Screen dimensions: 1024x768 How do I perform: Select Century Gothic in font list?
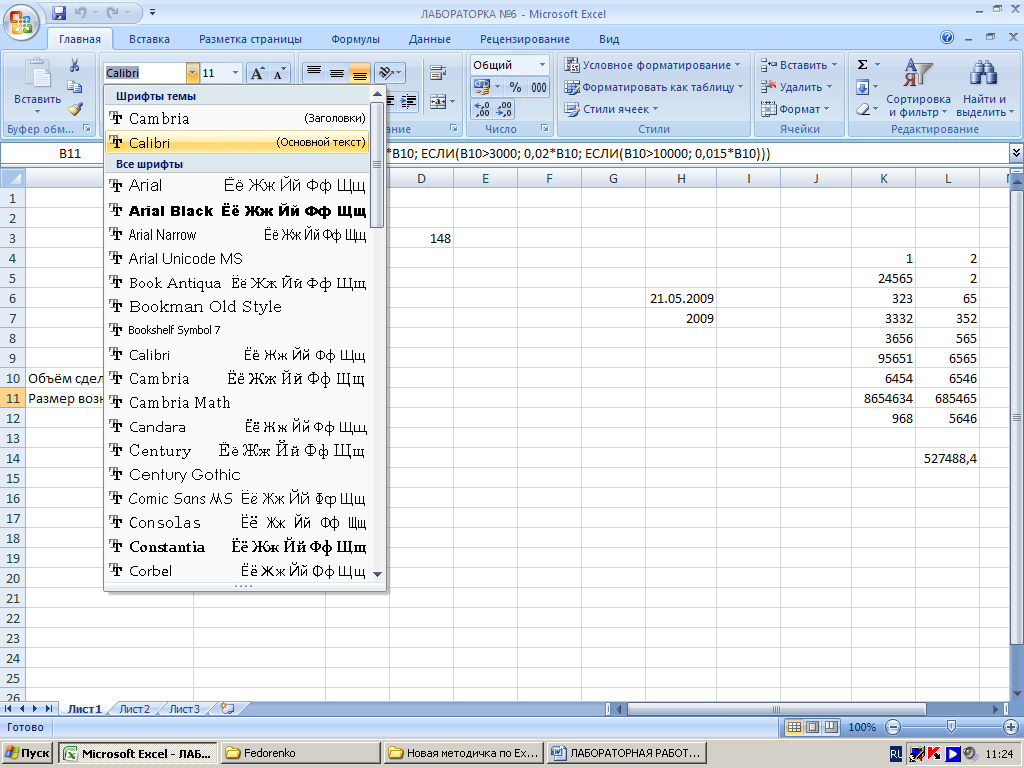pyautogui.click(x=237, y=474)
